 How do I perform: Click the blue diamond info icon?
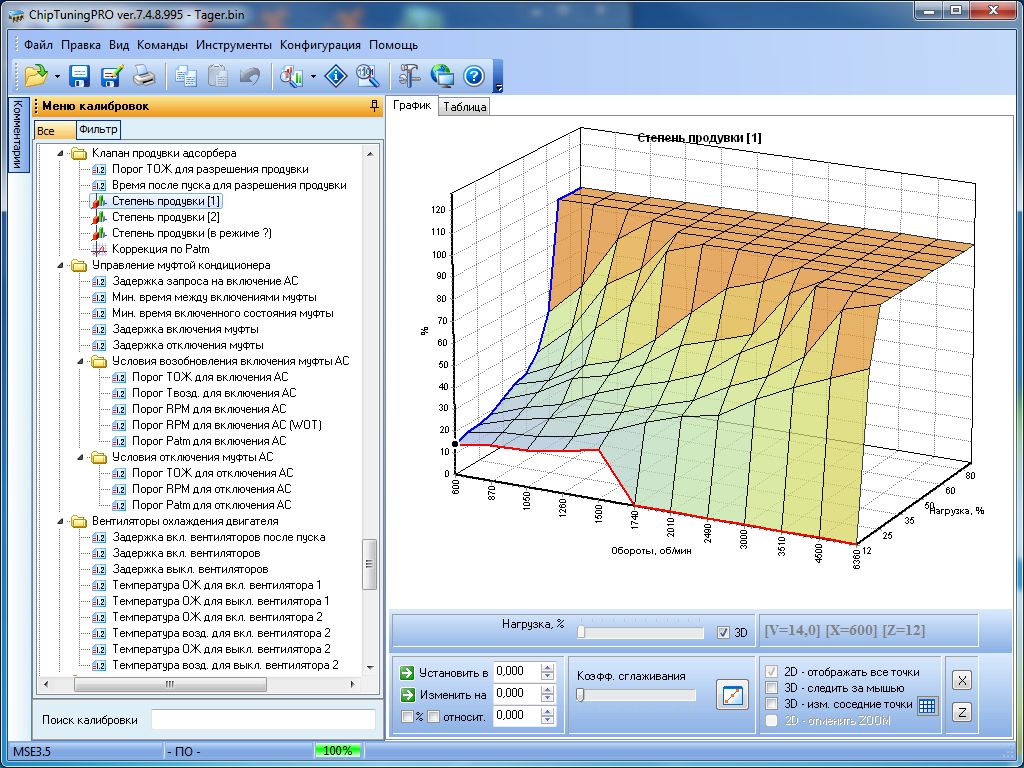[x=338, y=76]
